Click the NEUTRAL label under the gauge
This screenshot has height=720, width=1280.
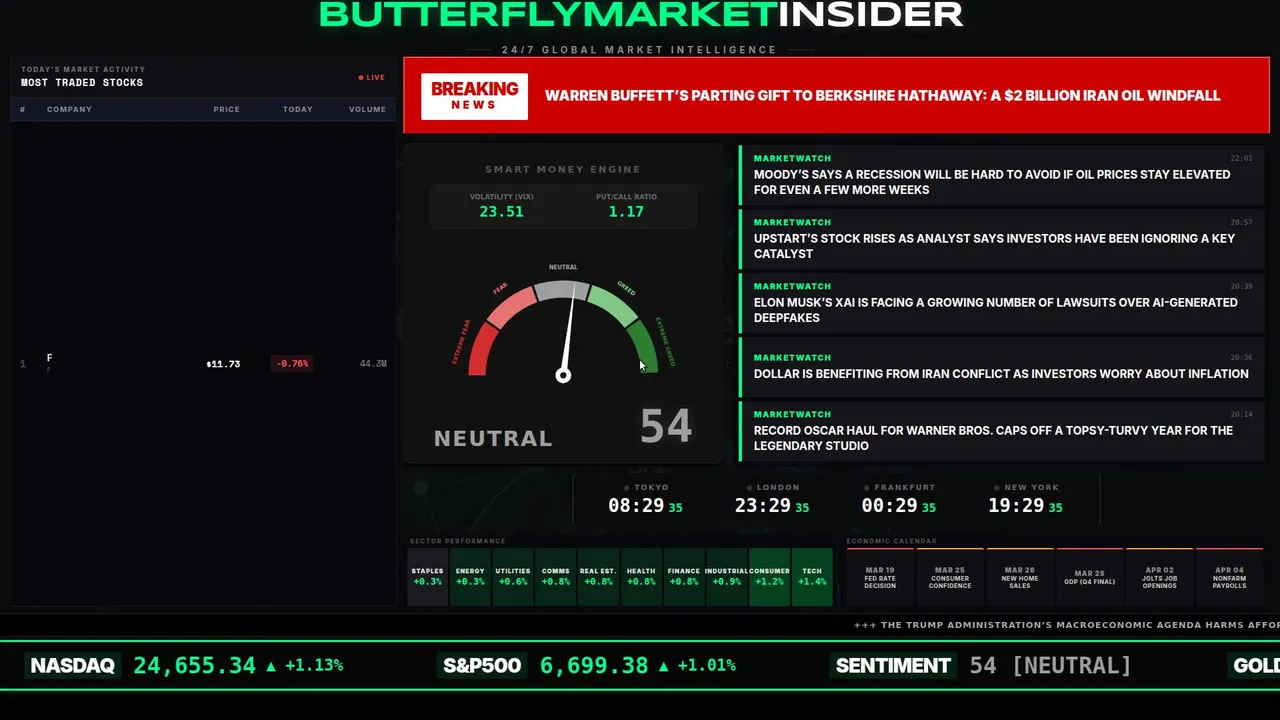click(x=493, y=438)
